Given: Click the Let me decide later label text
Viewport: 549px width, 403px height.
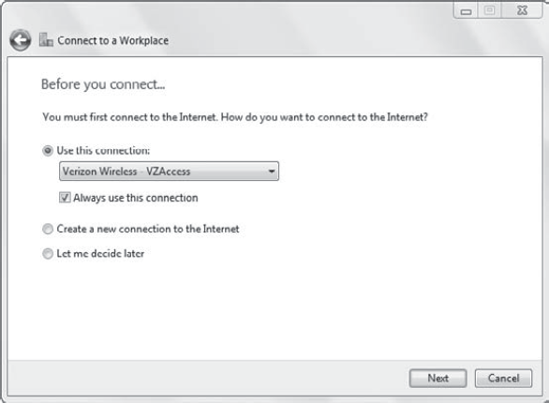Looking at the screenshot, I should 100,253.
